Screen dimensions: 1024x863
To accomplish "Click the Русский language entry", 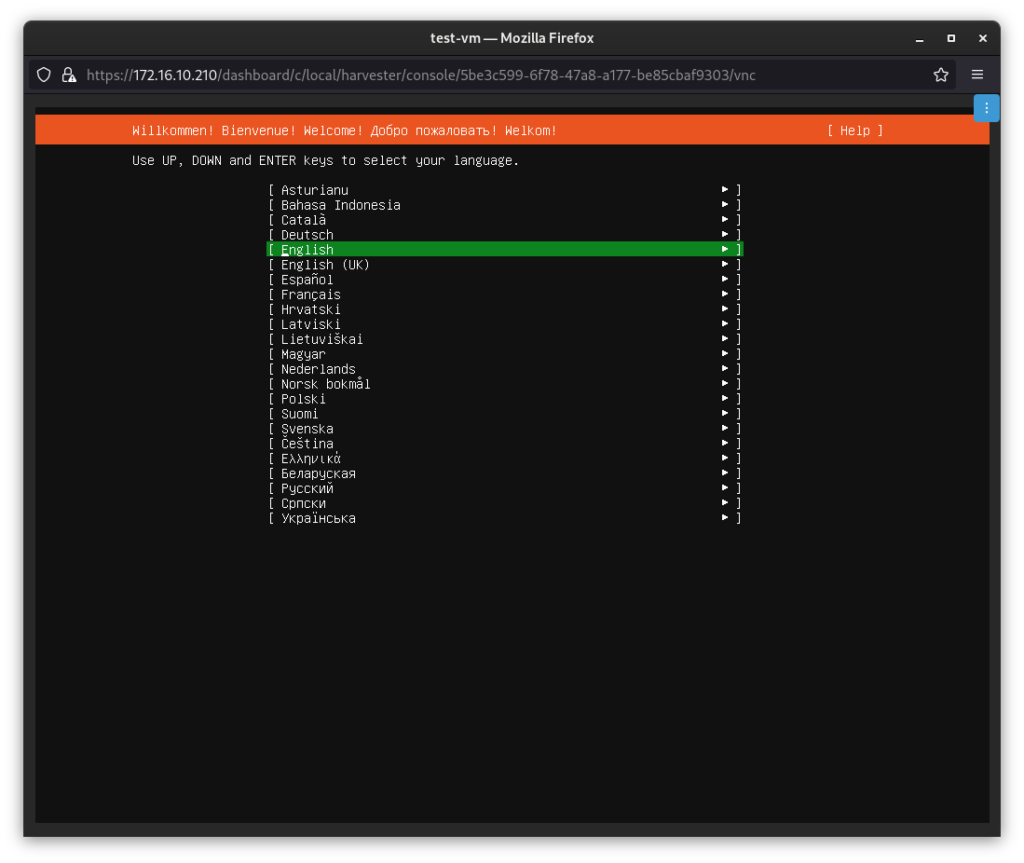I will [x=504, y=489].
